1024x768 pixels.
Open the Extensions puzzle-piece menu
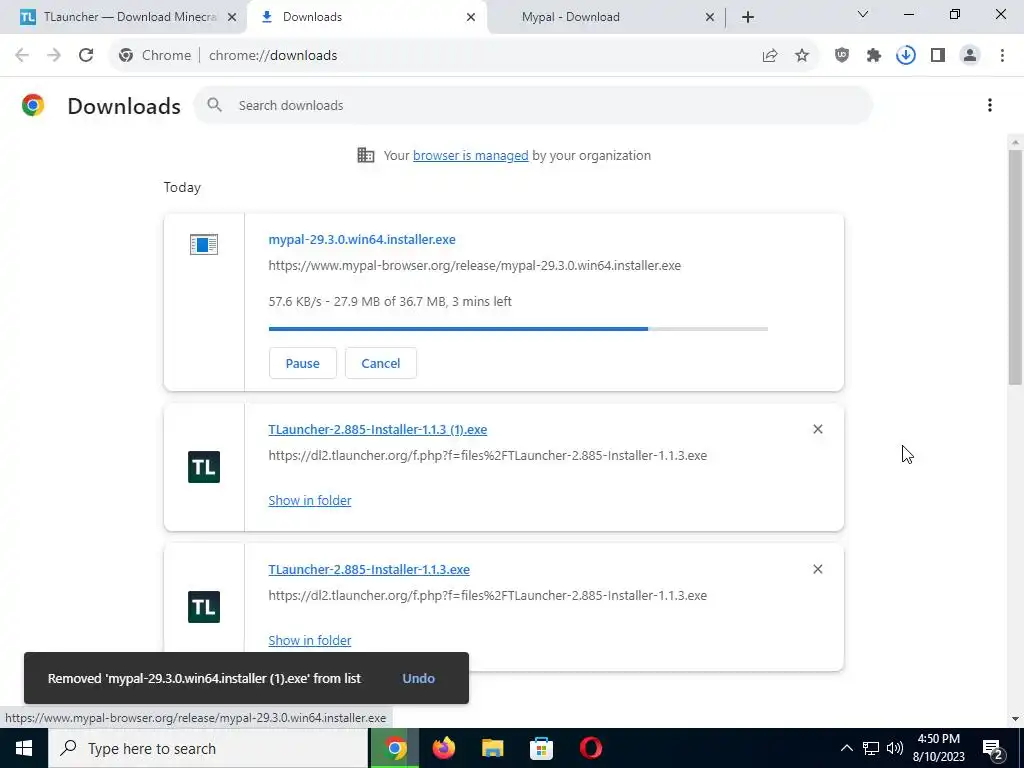[x=874, y=56]
